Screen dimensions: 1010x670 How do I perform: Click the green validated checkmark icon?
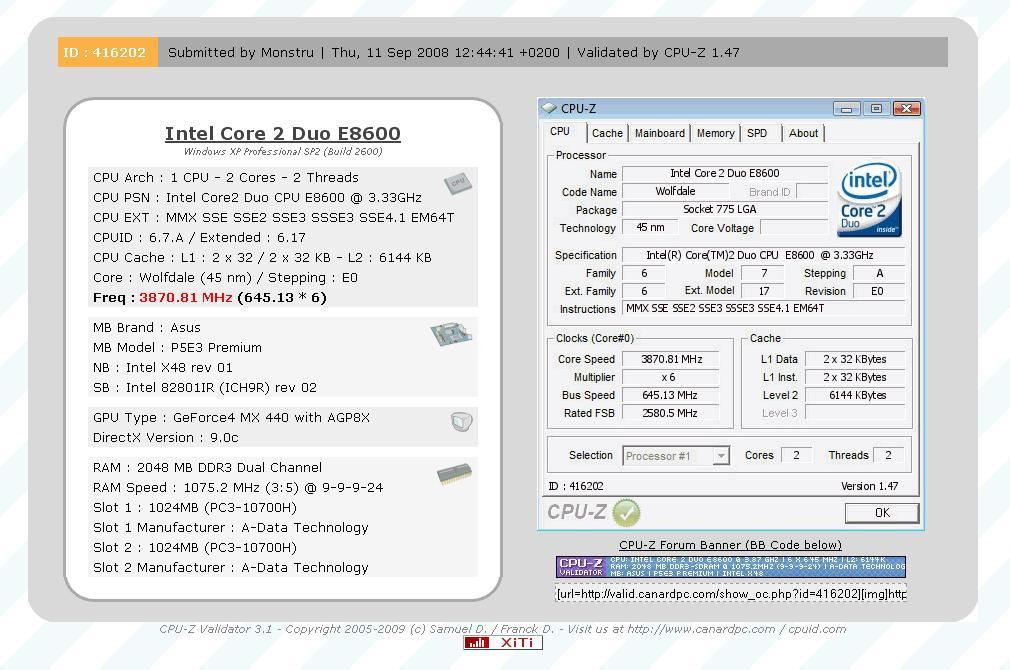(626, 513)
